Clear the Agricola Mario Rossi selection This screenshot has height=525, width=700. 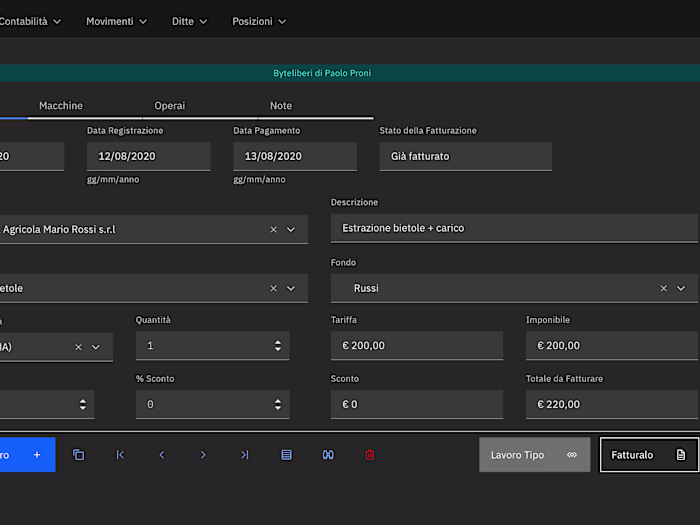[x=274, y=229]
